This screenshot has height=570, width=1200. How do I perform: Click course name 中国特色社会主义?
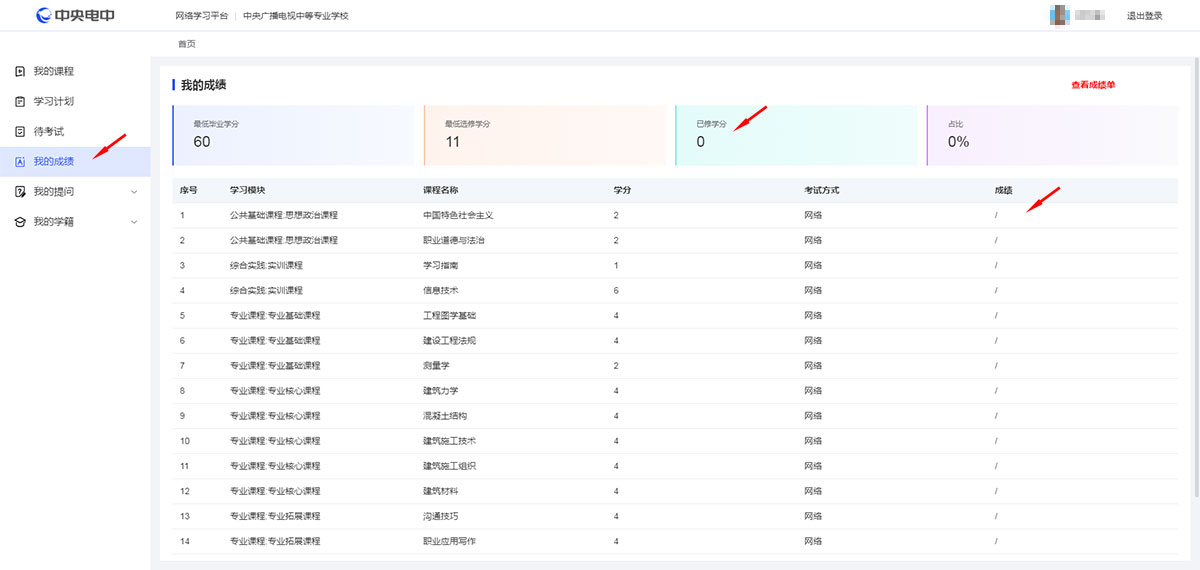pyautogui.click(x=458, y=215)
